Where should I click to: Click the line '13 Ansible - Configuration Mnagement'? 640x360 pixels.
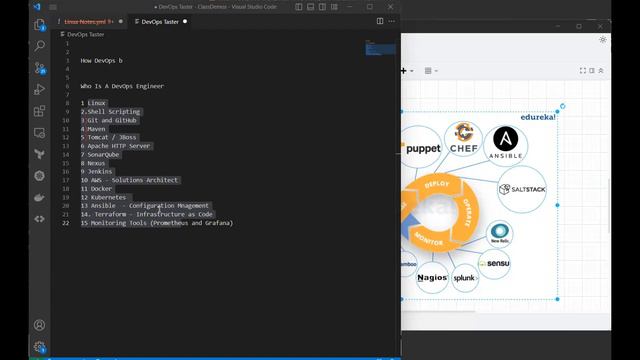[145, 206]
